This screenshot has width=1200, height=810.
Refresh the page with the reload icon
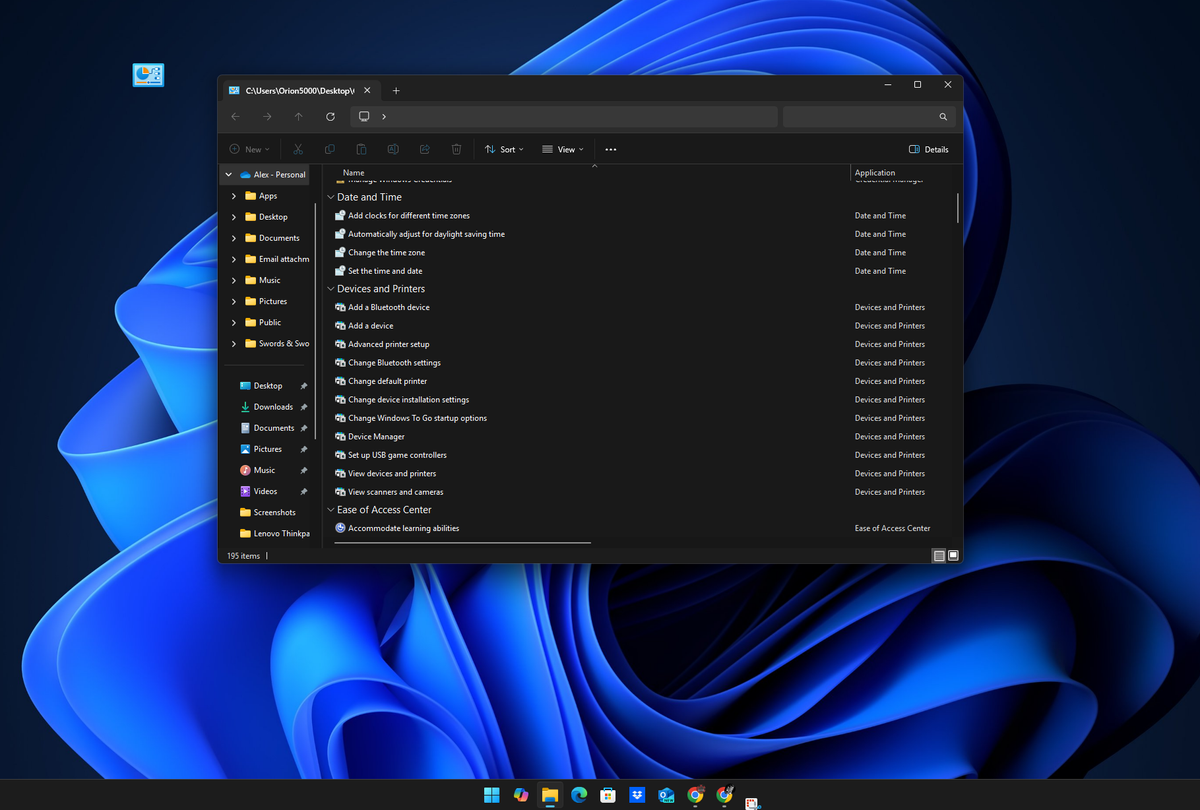tap(331, 116)
